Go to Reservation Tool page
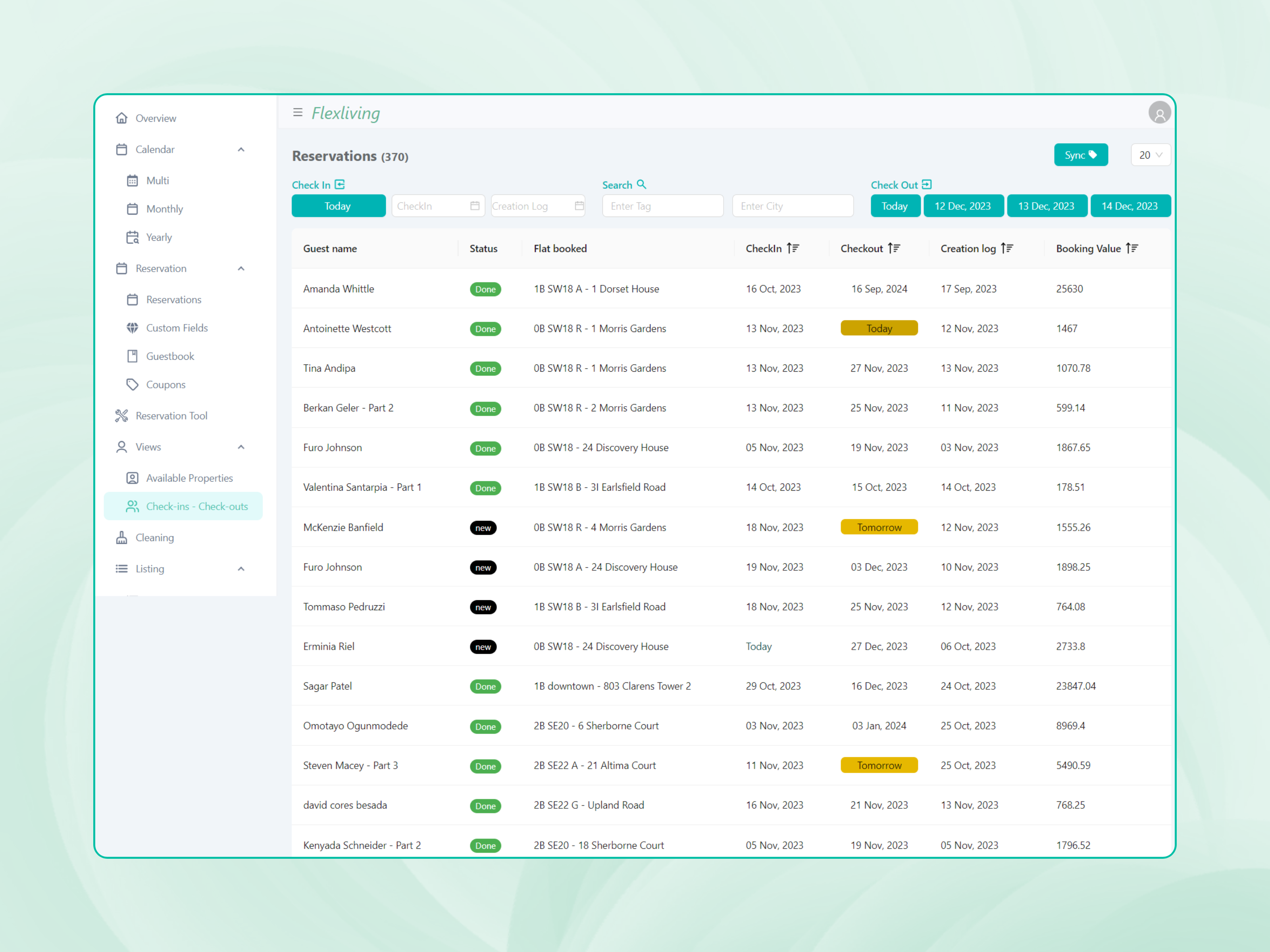The image size is (1270, 952). click(x=171, y=415)
